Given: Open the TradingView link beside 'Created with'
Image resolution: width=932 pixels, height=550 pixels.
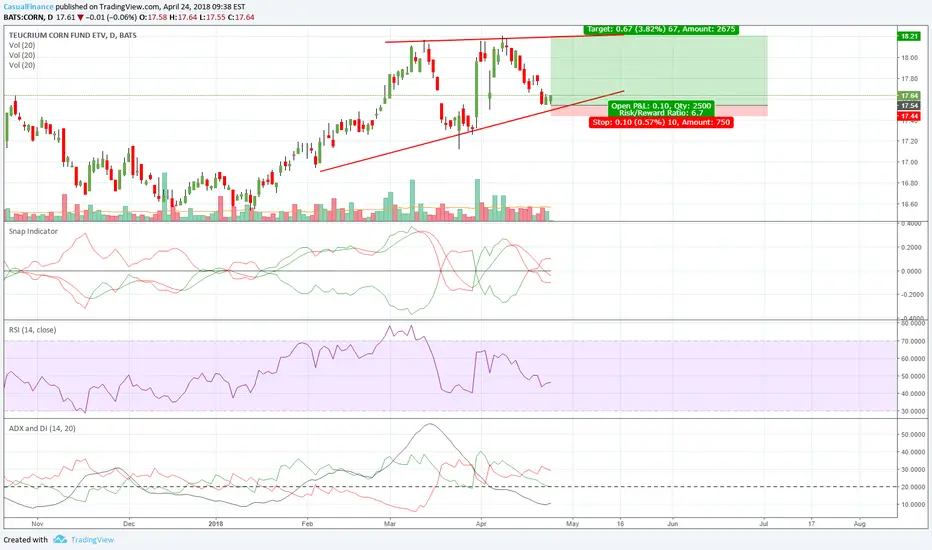Looking at the screenshot, I should coord(92,540).
